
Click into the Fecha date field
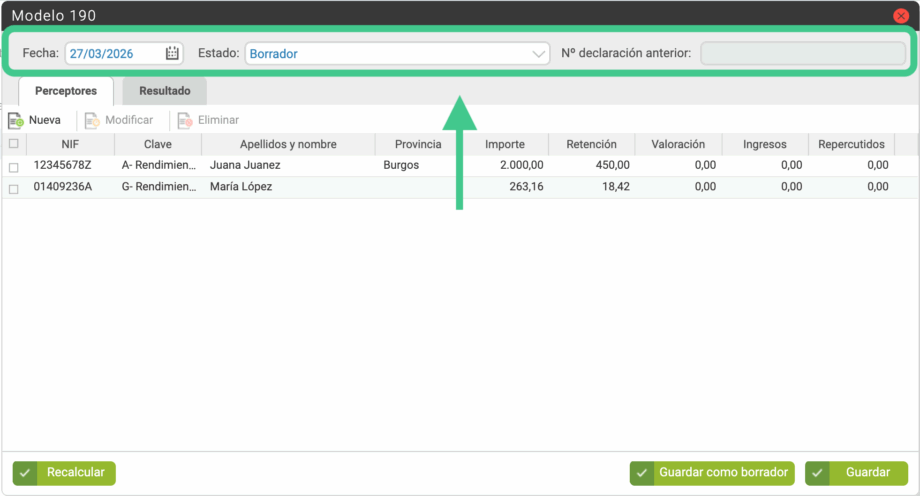[x=113, y=54]
